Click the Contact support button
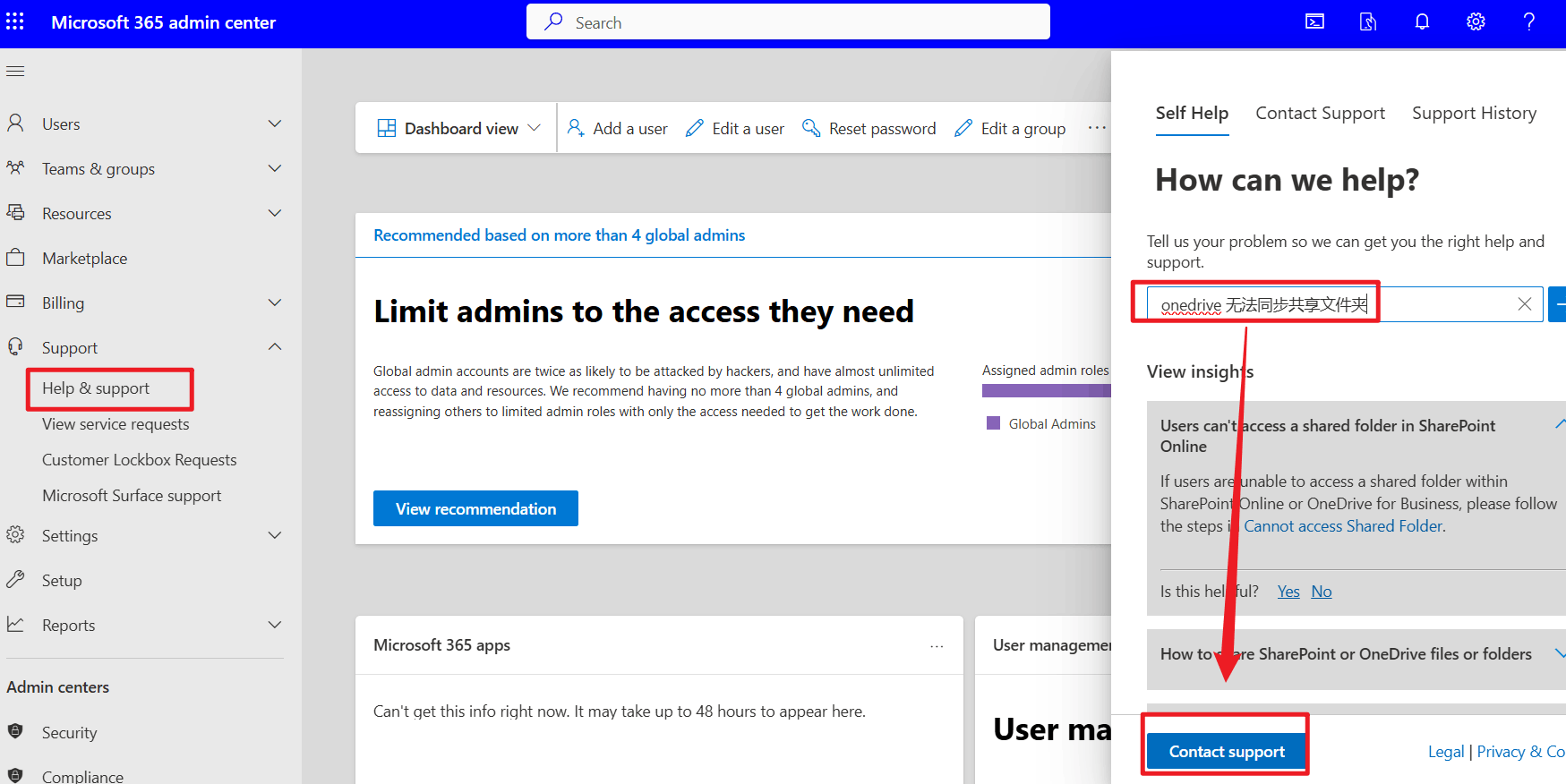Screen dimensions: 1566x784 coord(1227,752)
